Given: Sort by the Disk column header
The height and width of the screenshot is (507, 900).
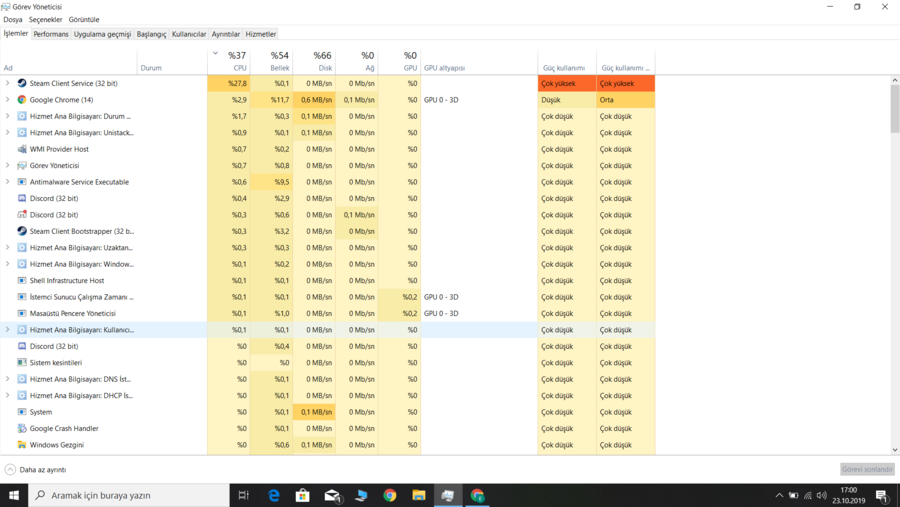Looking at the screenshot, I should pyautogui.click(x=315, y=61).
